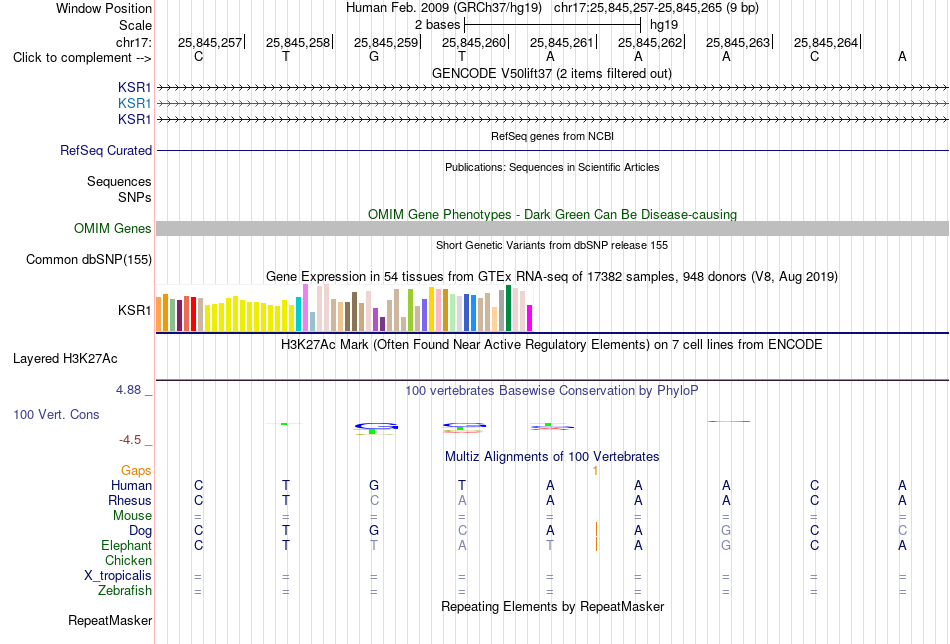Select the Zebrafish species label
This screenshot has width=950, height=644.
click(x=125, y=590)
